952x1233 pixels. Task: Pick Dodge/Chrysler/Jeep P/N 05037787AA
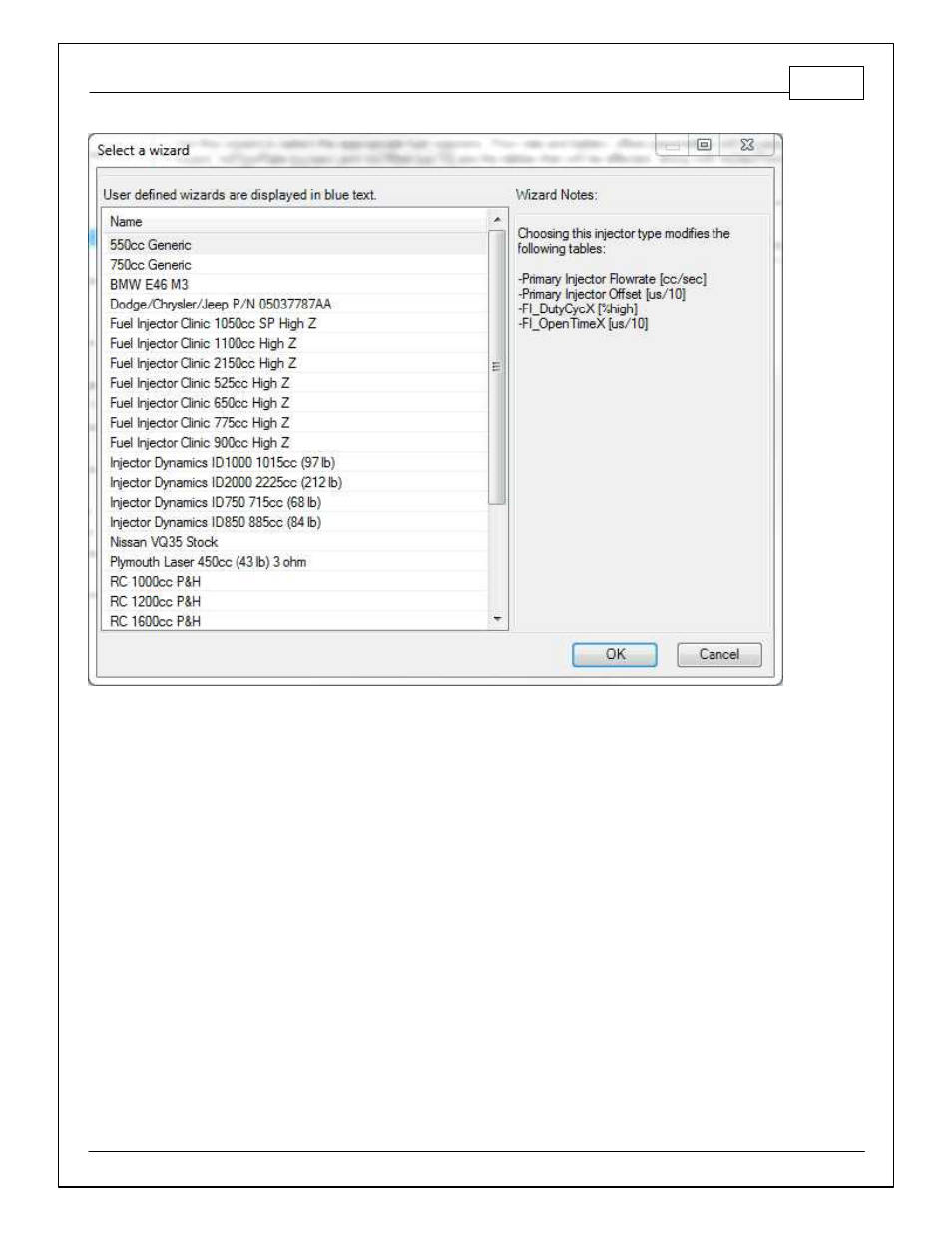pyautogui.click(x=294, y=305)
